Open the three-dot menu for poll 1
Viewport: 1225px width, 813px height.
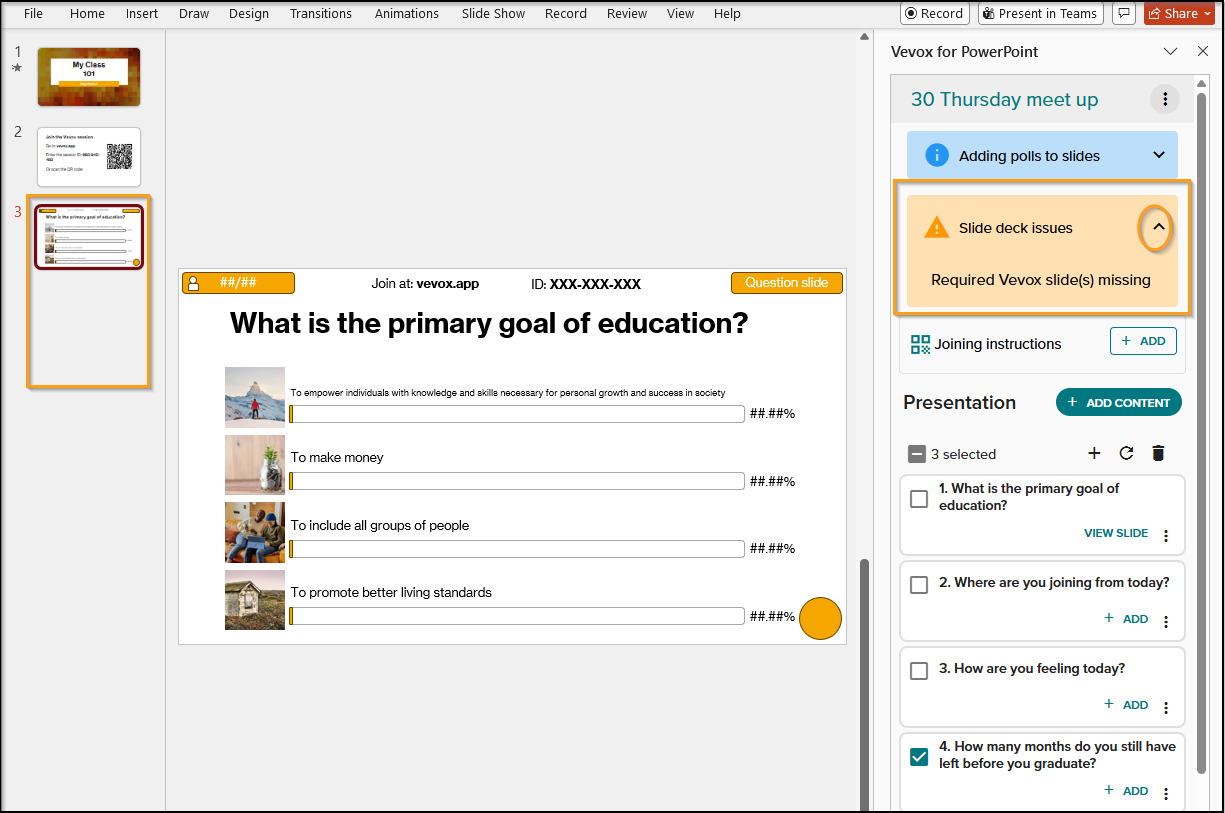click(x=1166, y=535)
